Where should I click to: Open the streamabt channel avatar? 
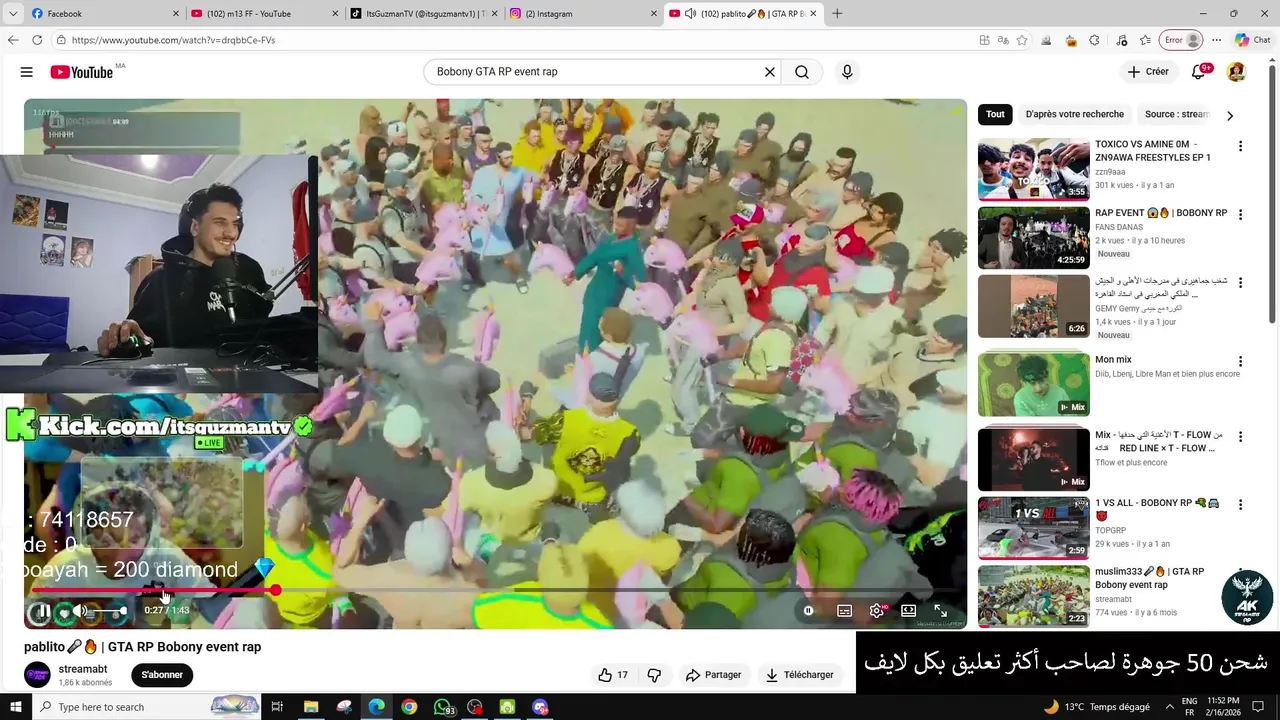tap(37, 675)
